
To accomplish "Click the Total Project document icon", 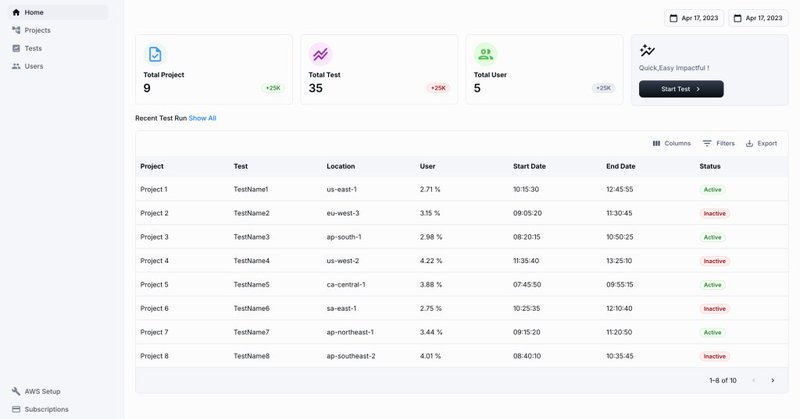I will click(x=155, y=54).
